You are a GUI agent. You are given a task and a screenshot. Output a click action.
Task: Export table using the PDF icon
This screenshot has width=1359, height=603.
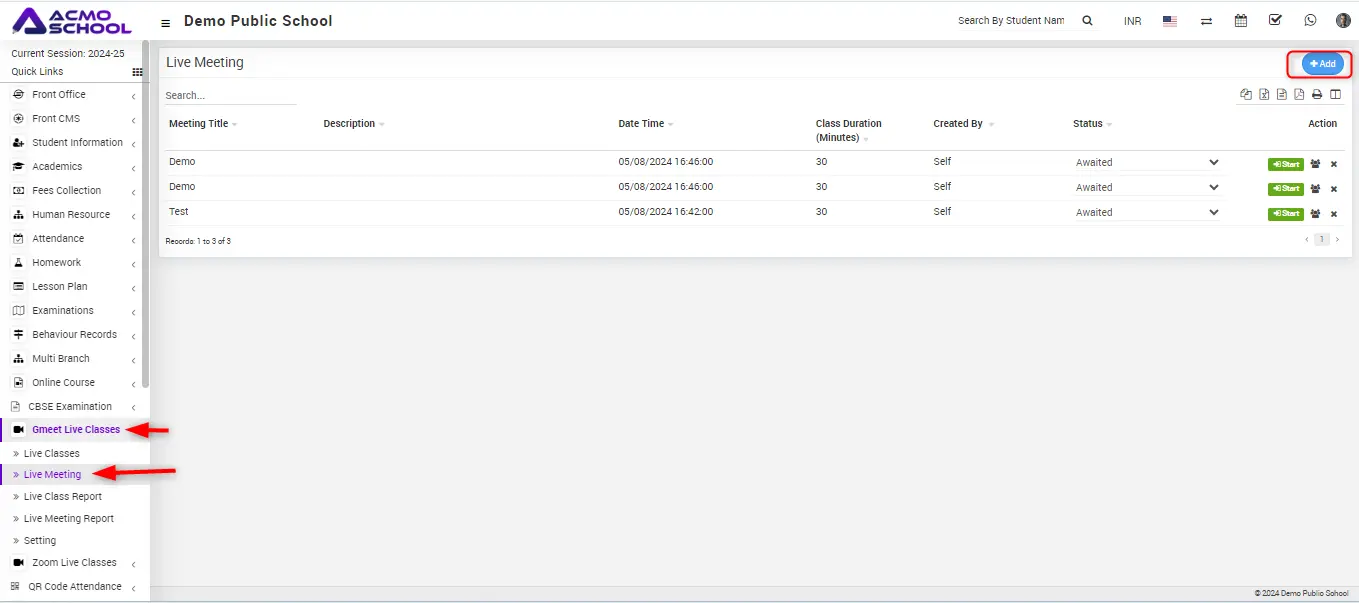[1299, 95]
